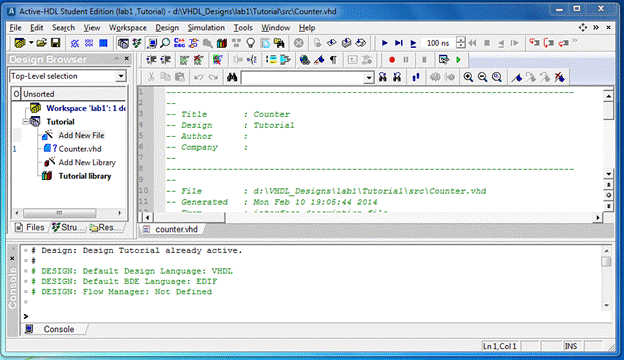
Task: Open the Design menu
Action: 167,28
